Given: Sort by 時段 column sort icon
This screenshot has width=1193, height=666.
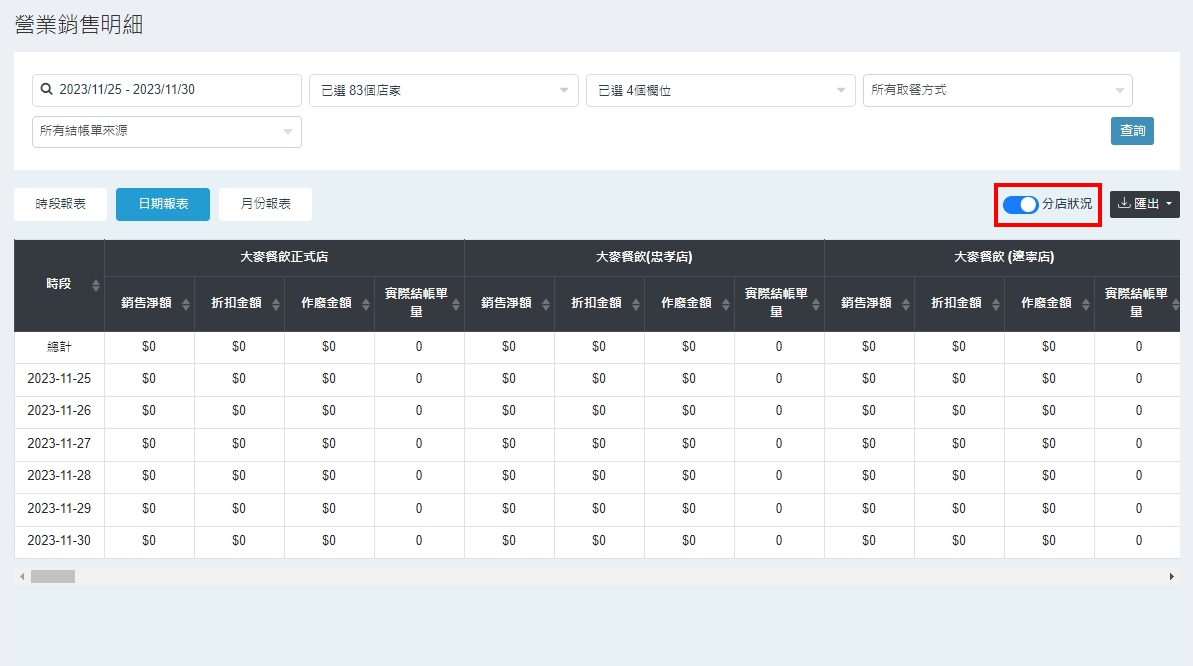Looking at the screenshot, I should coord(96,285).
